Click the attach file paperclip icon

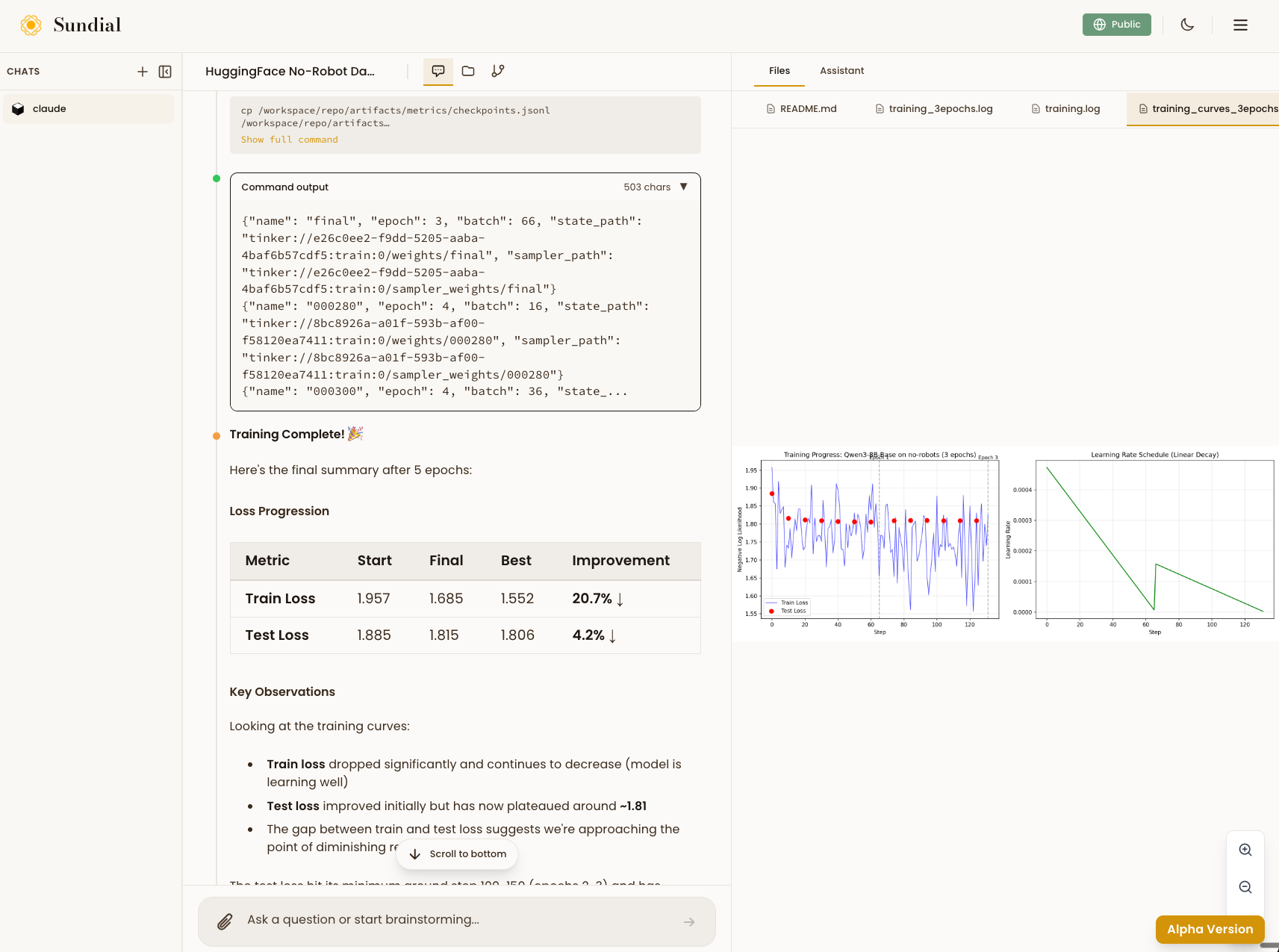[225, 921]
